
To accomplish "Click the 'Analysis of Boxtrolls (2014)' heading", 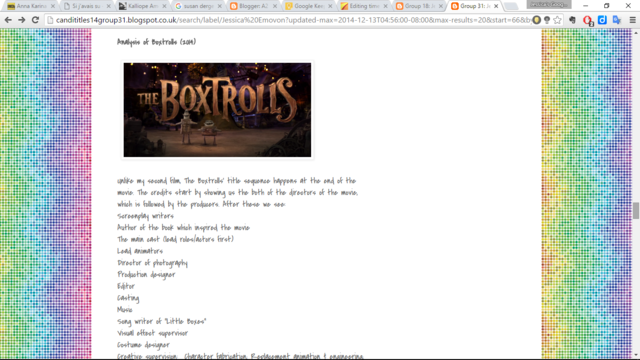I will click(x=156, y=42).
